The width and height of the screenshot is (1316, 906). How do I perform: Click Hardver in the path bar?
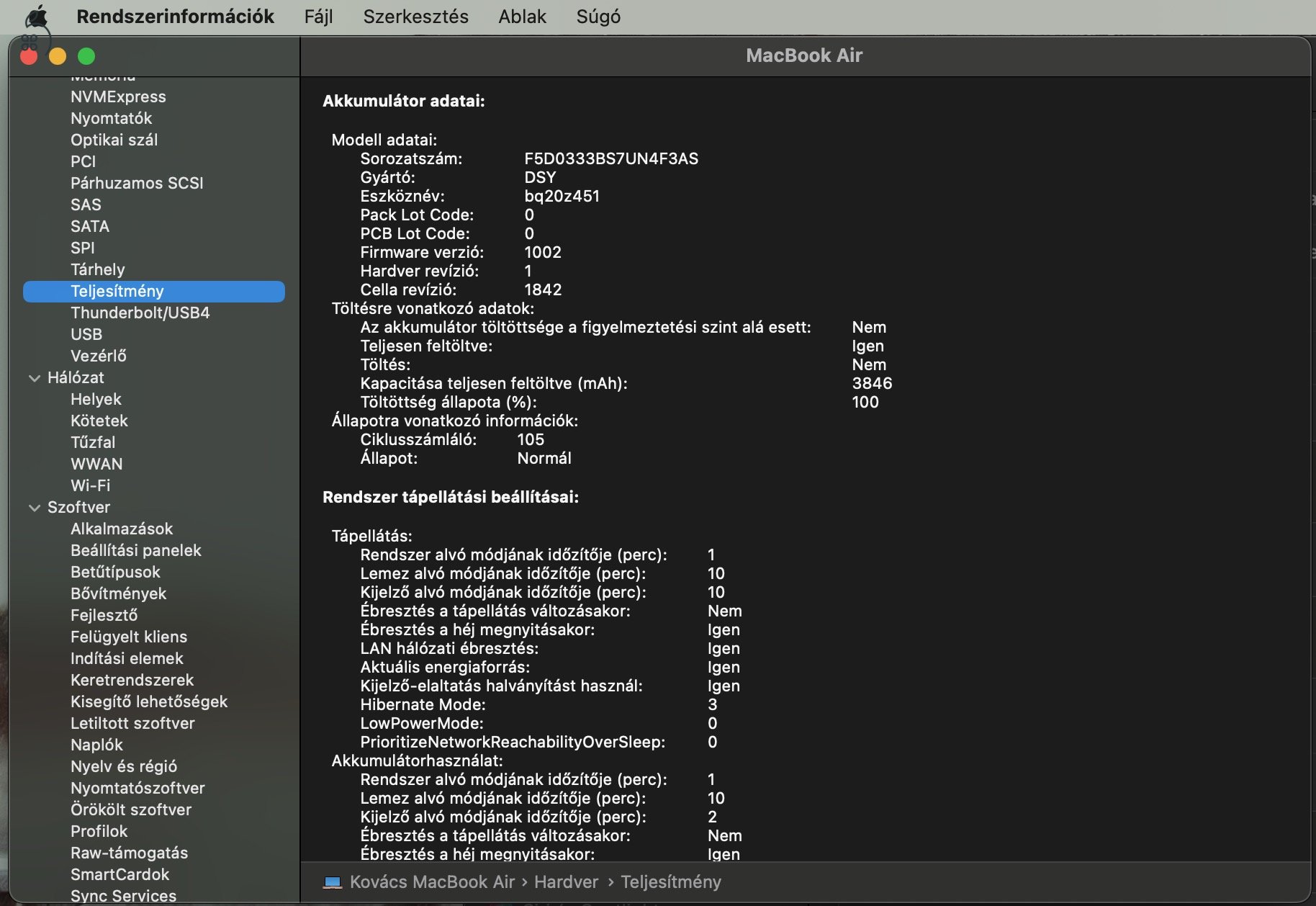(x=566, y=882)
